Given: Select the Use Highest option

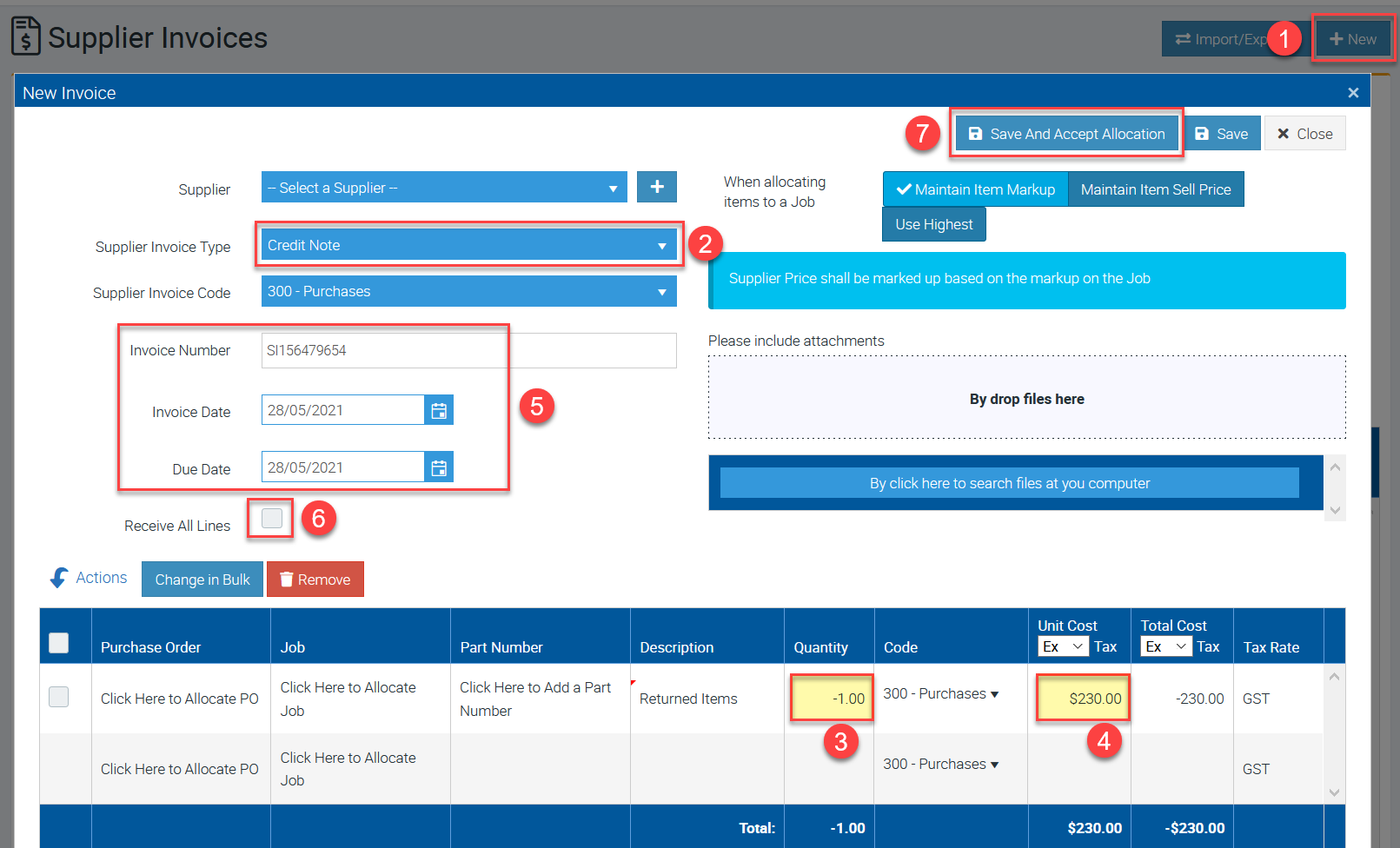Looking at the screenshot, I should (933, 224).
